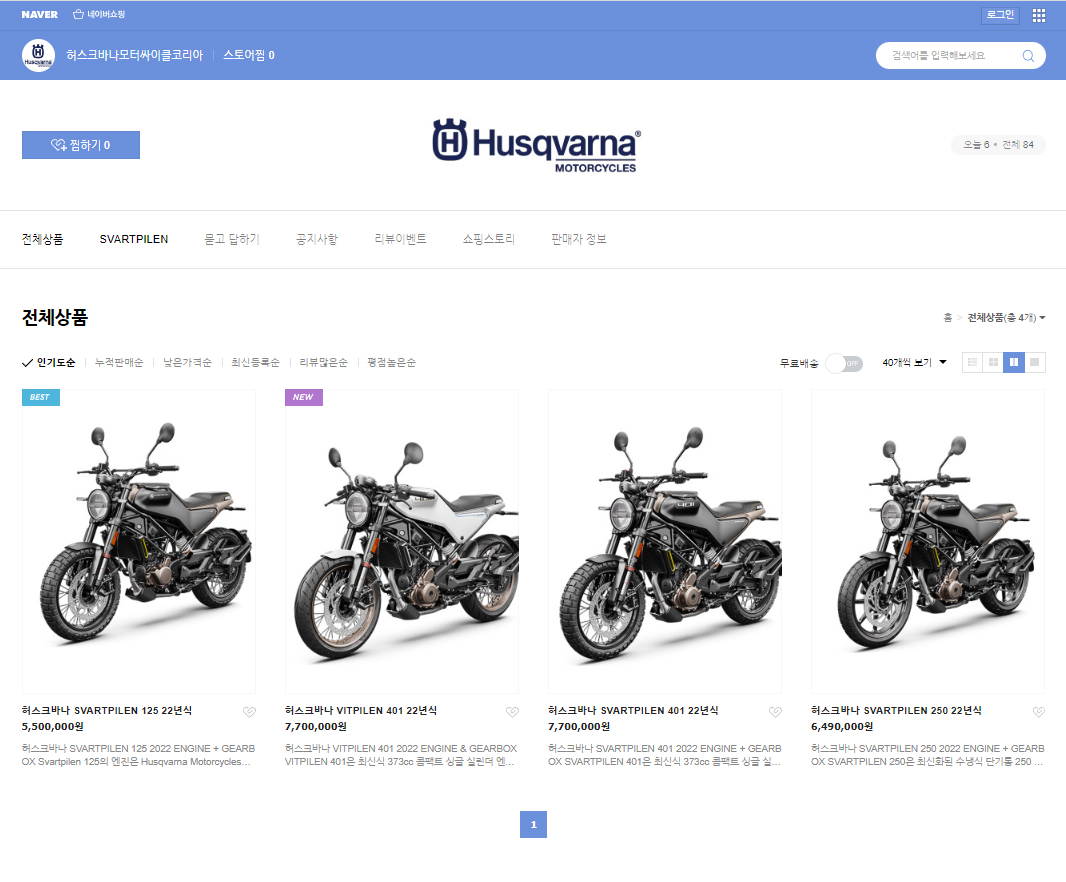Open the SVARTPILEN 250 motorcycle thumbnail
1066x882 pixels.
(x=928, y=541)
